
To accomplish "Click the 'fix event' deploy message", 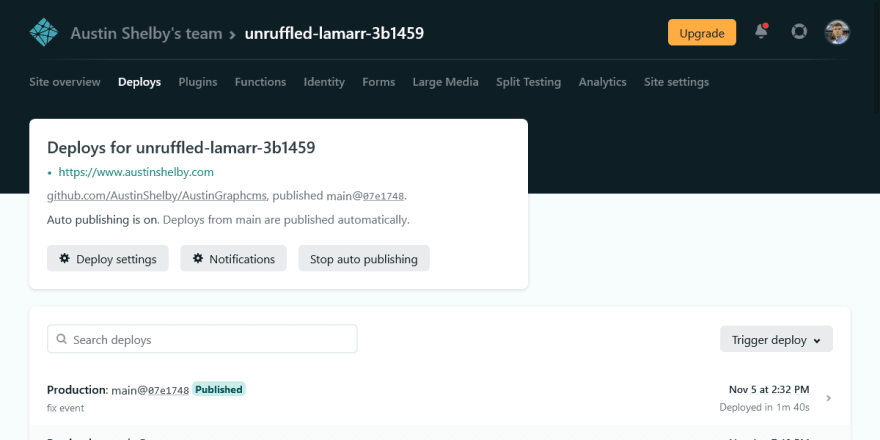I will click(66, 408).
